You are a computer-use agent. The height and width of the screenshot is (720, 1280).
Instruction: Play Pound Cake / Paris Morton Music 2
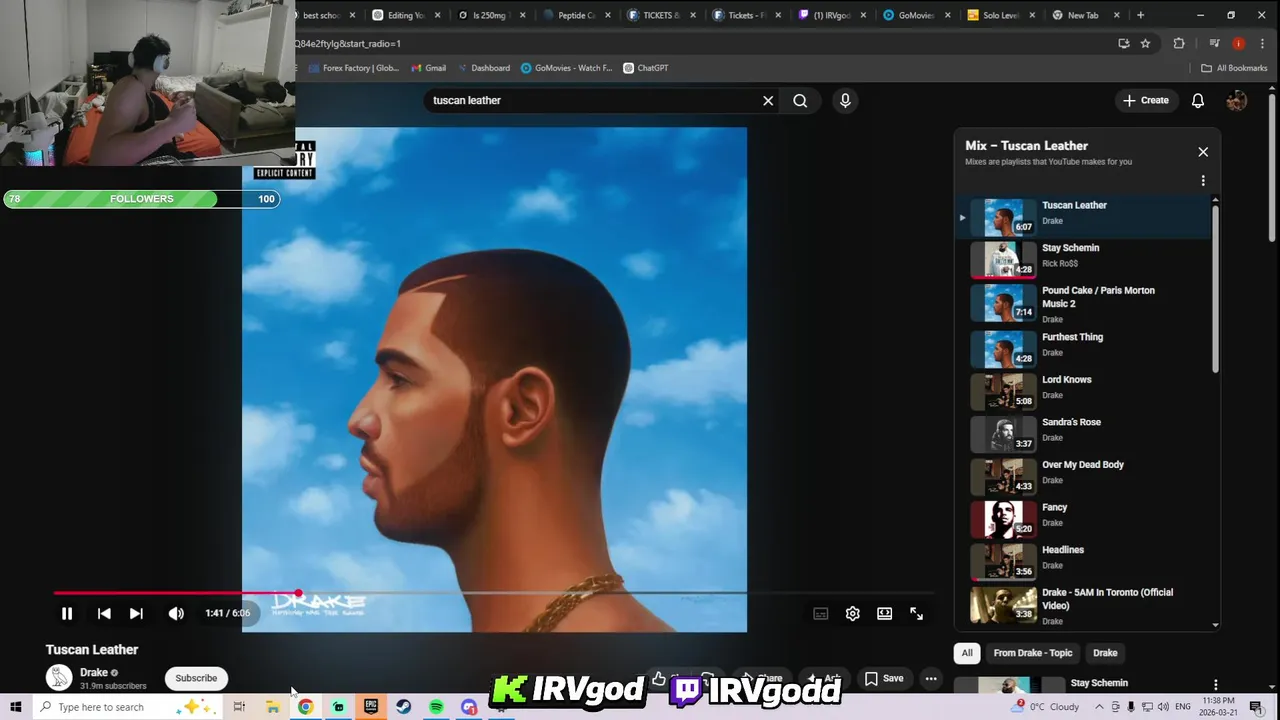click(1082, 302)
